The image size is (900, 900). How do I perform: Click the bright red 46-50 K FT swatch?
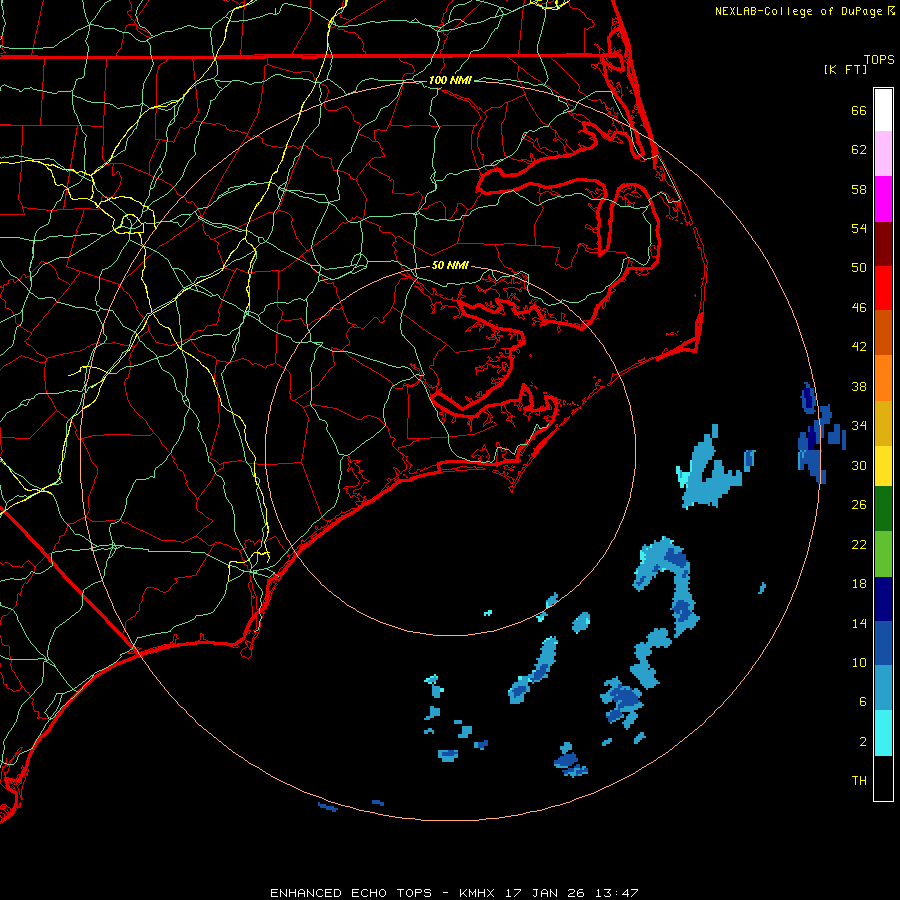(883, 288)
